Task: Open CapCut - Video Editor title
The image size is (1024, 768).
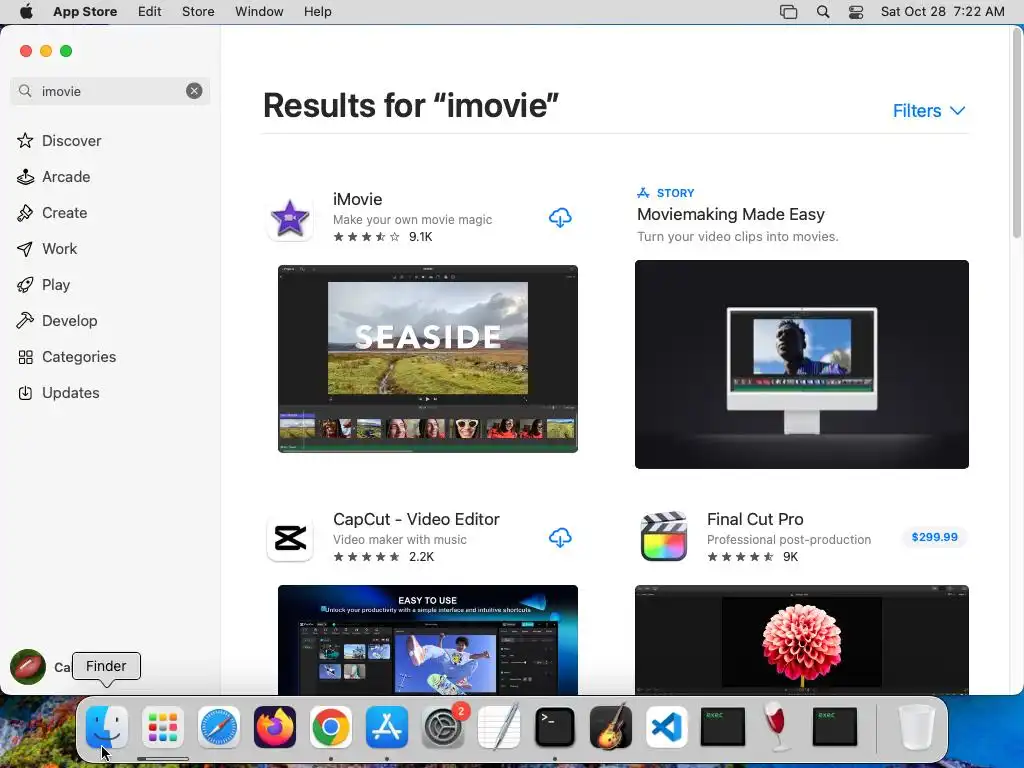Action: click(x=416, y=519)
